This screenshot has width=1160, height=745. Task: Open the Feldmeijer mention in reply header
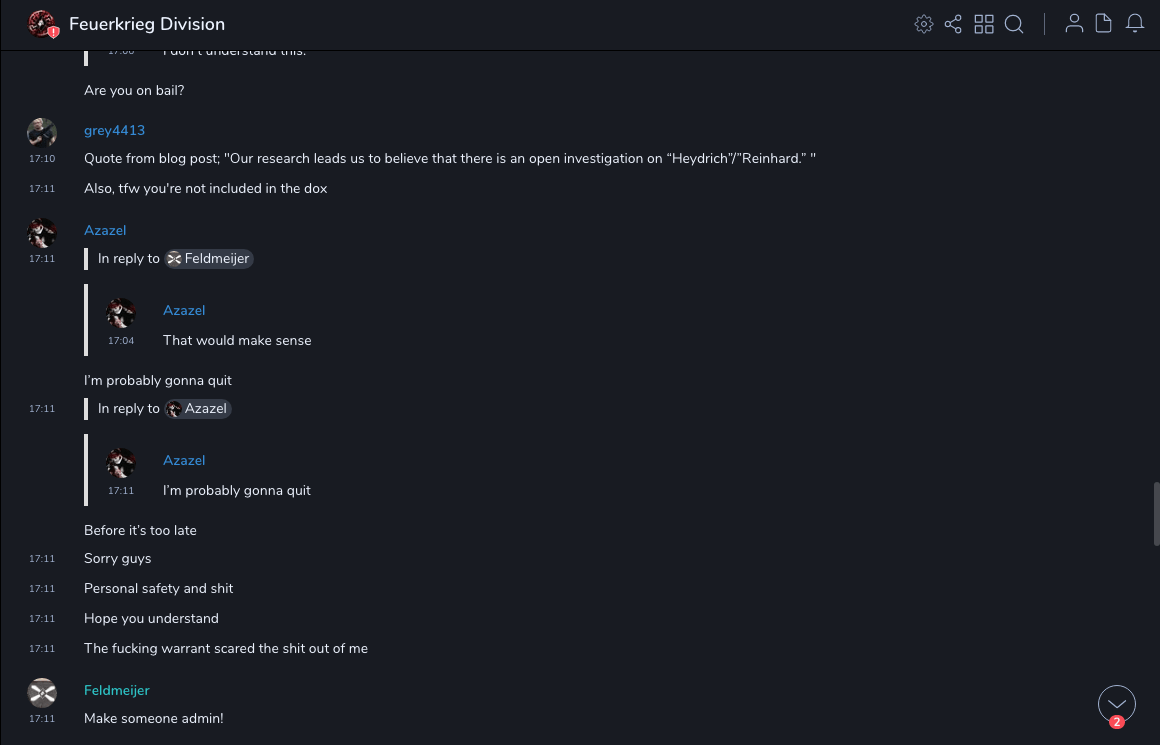[209, 258]
